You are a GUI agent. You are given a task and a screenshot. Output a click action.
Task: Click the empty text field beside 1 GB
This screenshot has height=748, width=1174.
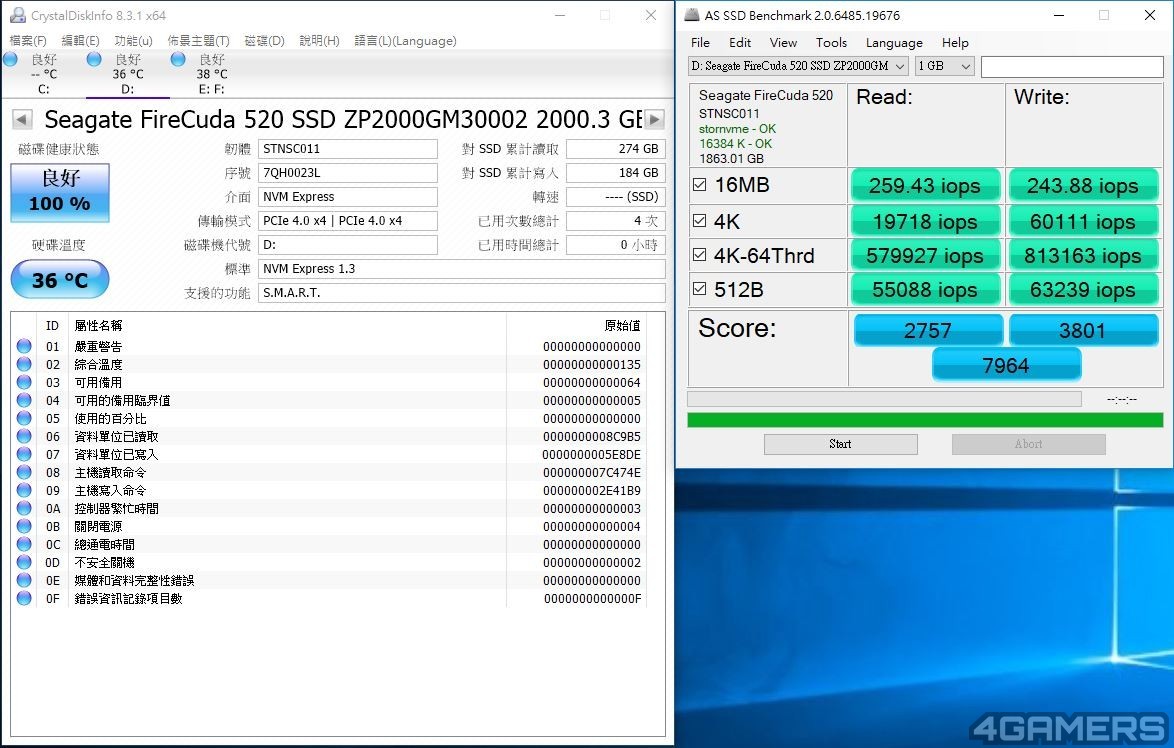[1072, 66]
